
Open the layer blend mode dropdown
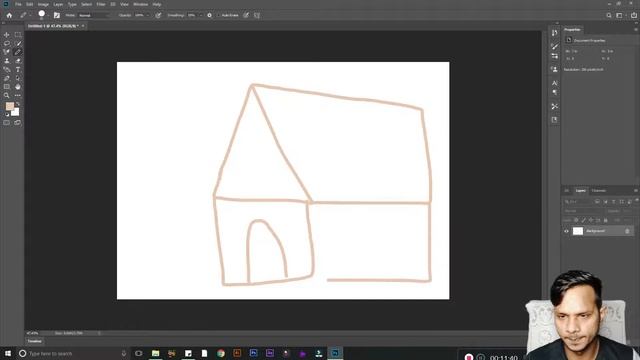click(582, 211)
